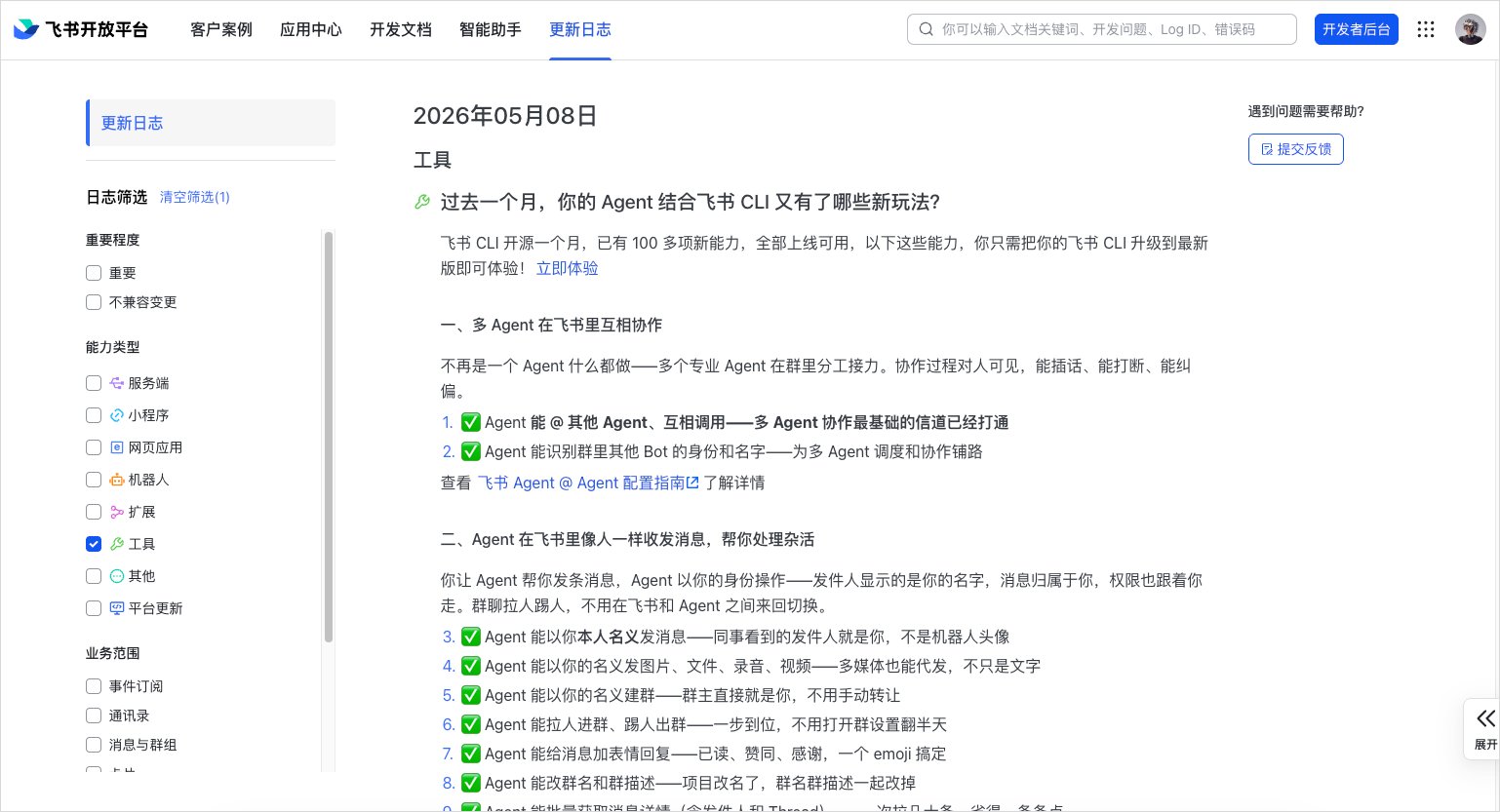Screen dimensions: 1500x812
Task: Click the 业务范围 filter heading
Action: coord(113,653)
